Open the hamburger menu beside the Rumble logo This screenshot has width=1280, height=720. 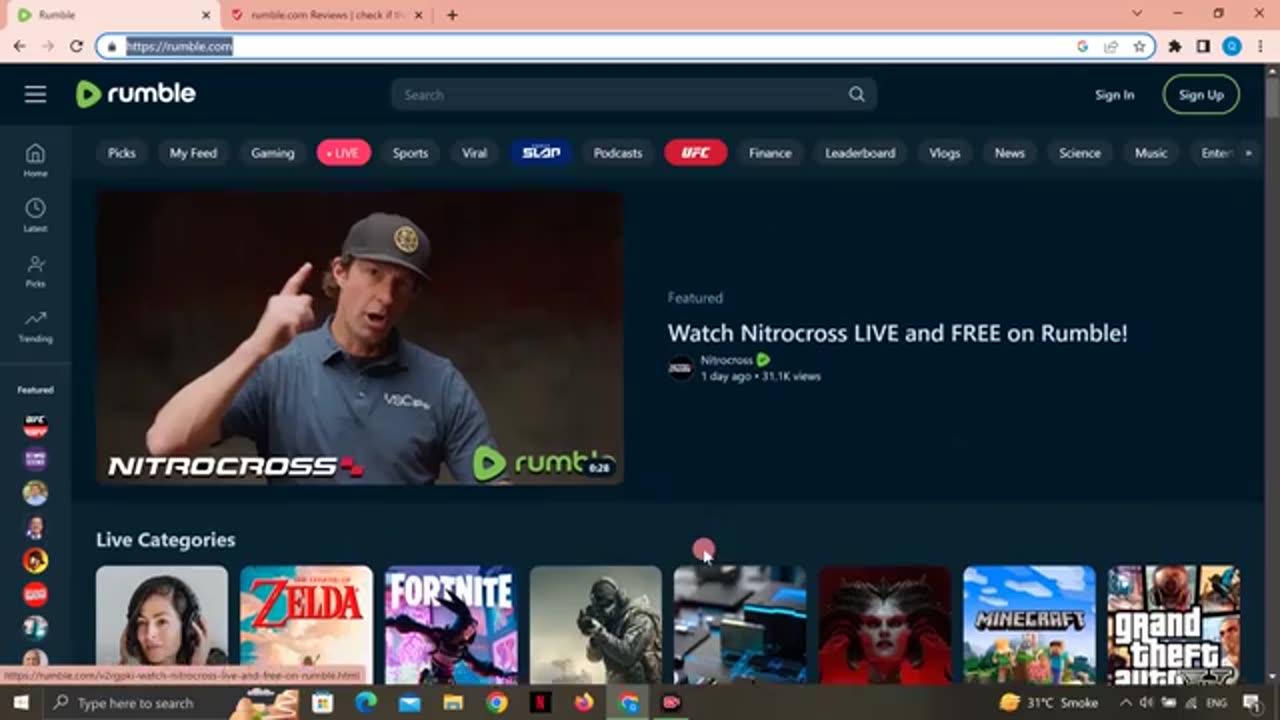tap(35, 94)
